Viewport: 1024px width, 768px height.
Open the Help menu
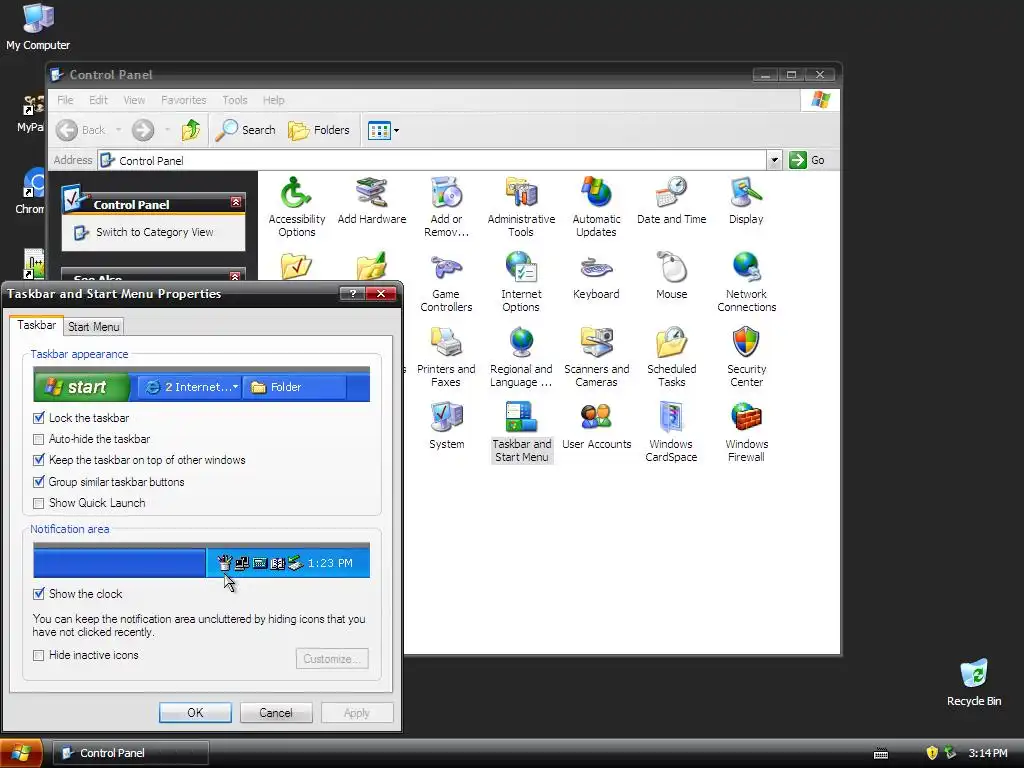pyautogui.click(x=274, y=100)
